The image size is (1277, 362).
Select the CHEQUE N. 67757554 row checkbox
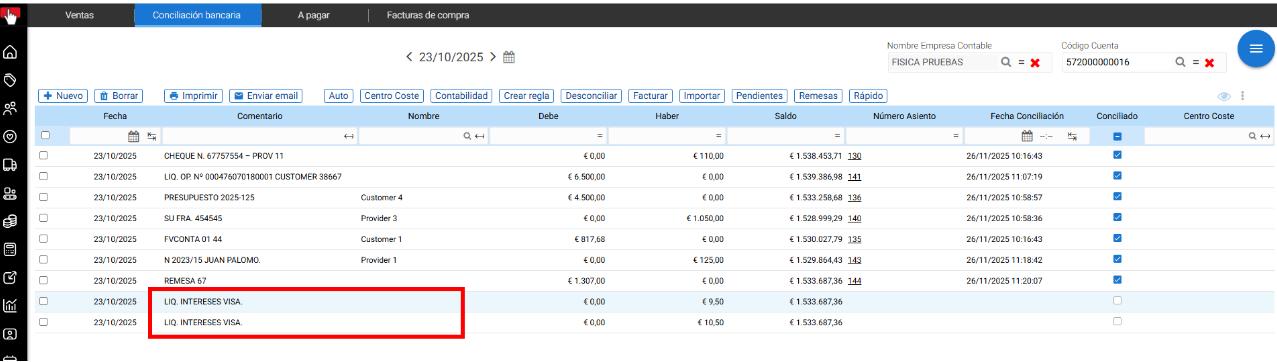(44, 156)
